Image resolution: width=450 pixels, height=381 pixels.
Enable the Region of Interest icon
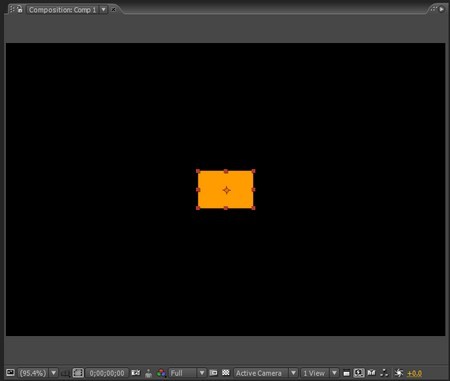click(x=213, y=373)
